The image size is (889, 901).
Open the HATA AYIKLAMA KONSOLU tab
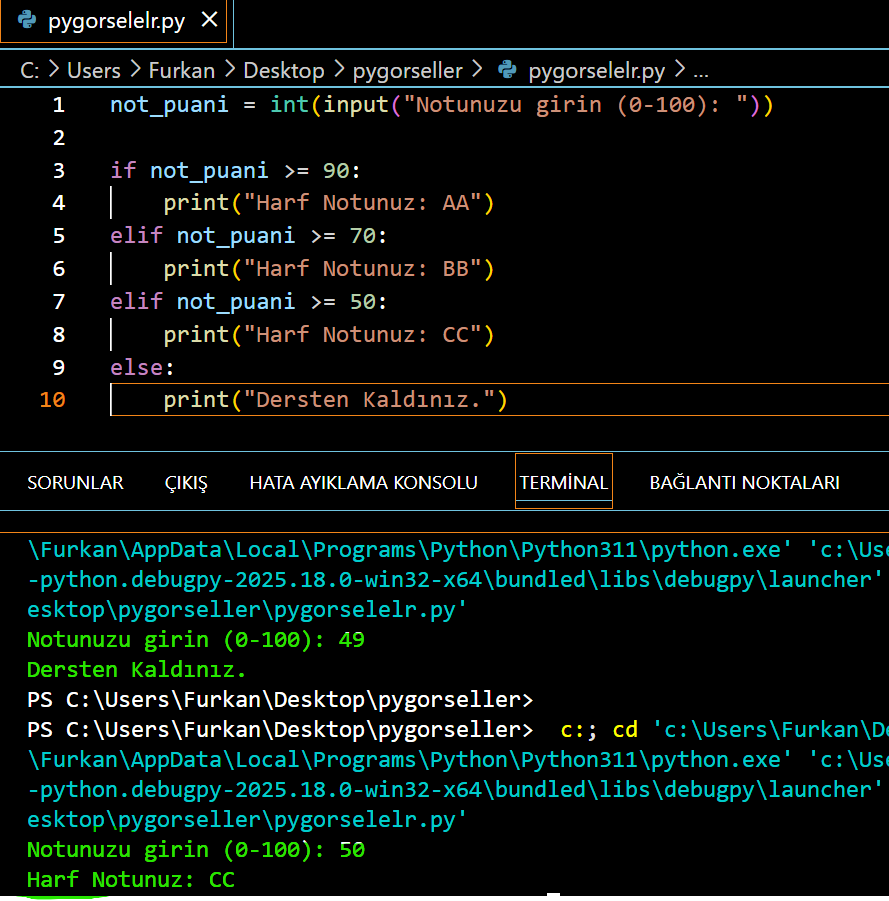tap(363, 482)
